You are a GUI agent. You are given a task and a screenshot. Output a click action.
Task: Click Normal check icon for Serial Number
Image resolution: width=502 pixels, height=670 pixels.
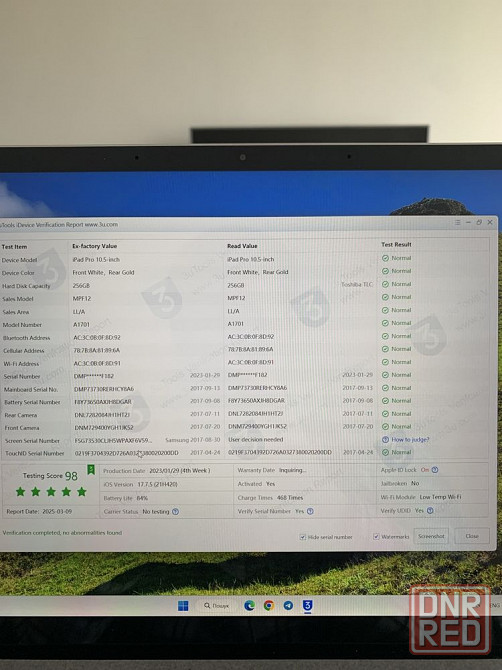[x=385, y=375]
